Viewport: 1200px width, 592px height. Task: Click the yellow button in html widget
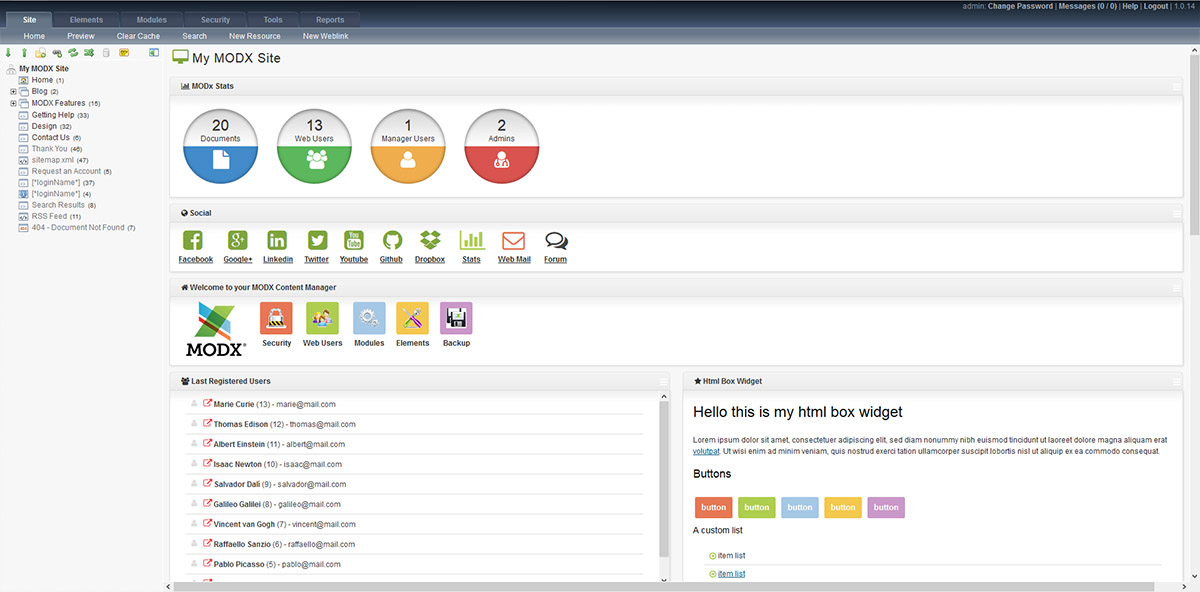[x=843, y=507]
